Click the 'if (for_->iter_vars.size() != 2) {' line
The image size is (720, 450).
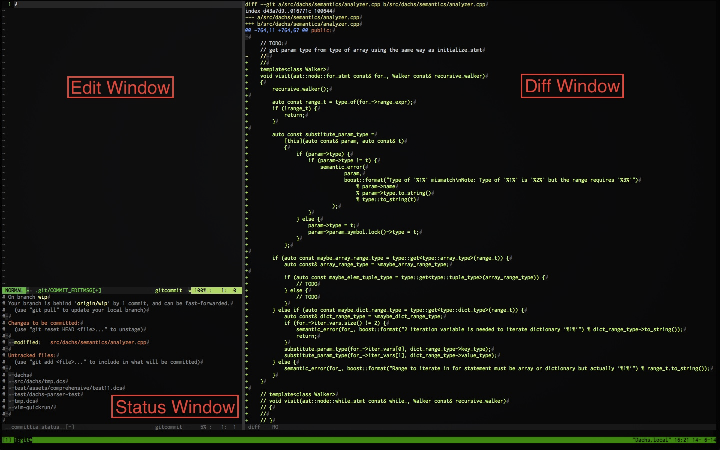tap(337, 323)
